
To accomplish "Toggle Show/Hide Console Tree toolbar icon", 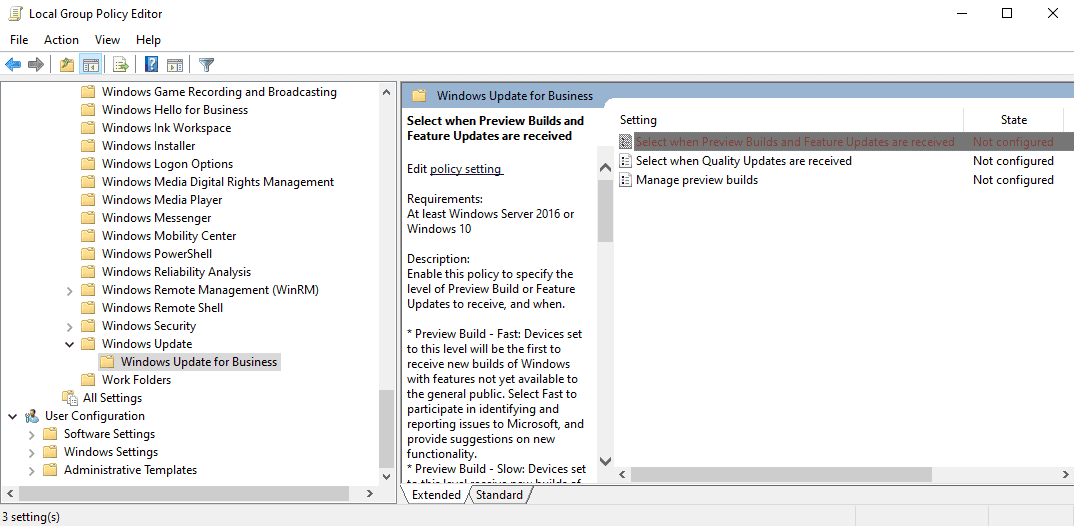I will 90,65.
